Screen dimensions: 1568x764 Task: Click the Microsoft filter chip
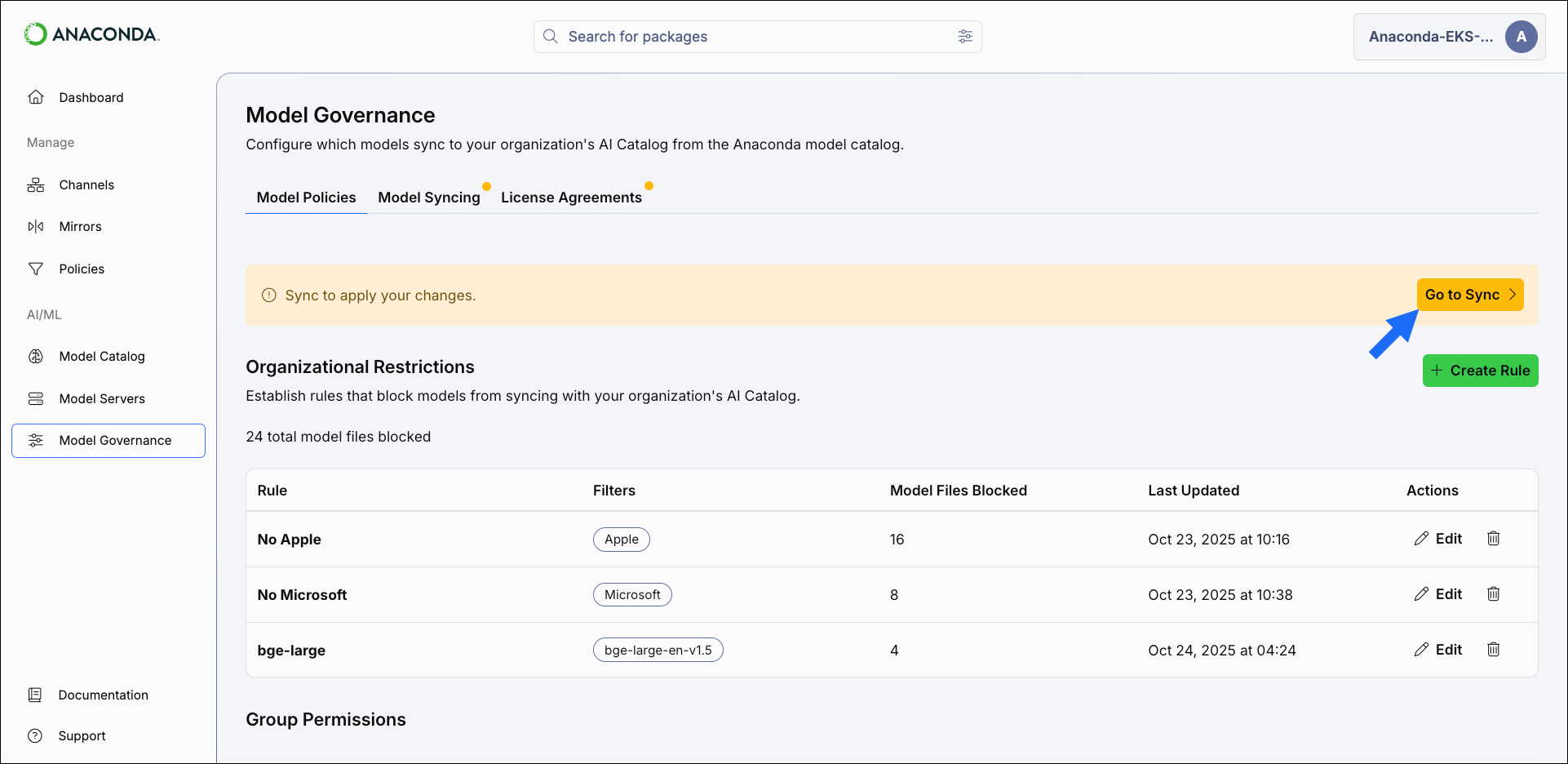(632, 595)
